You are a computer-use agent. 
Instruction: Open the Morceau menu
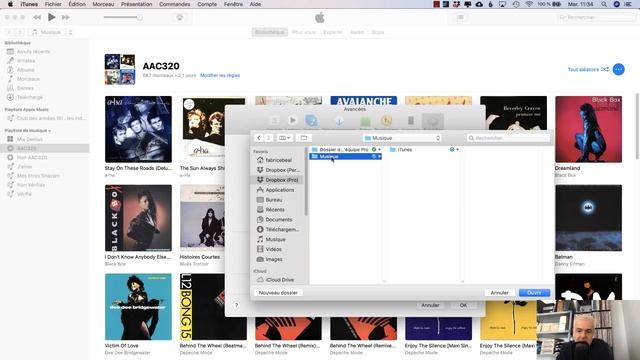pos(103,4)
